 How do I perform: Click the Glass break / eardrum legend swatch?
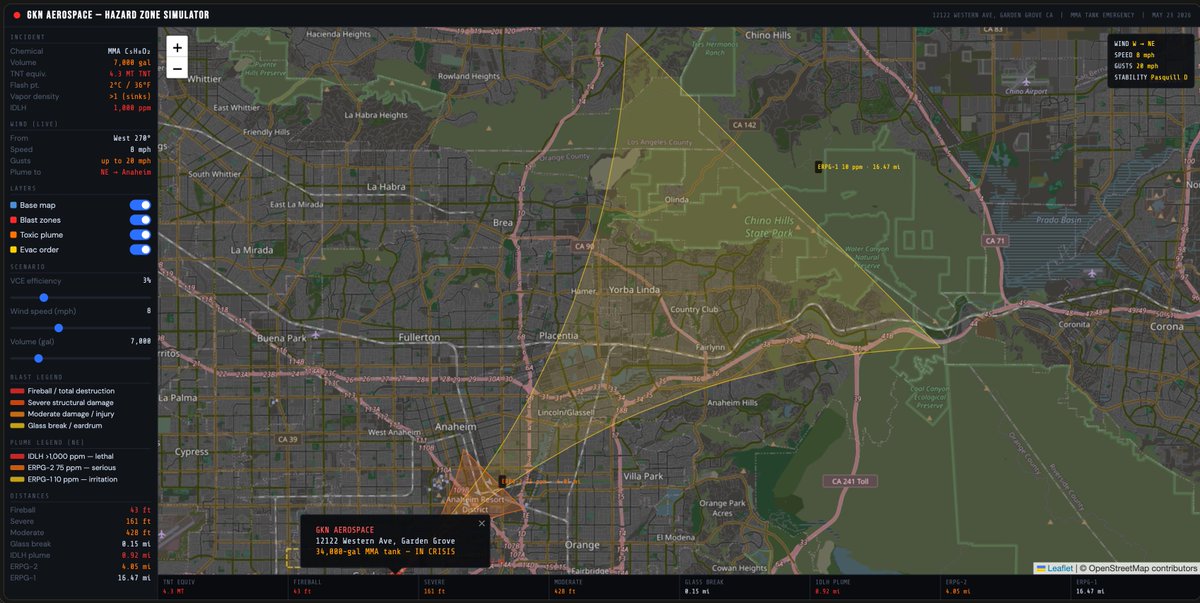[17, 425]
